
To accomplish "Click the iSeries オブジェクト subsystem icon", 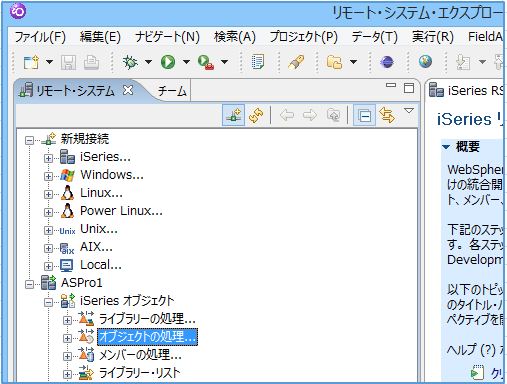I will click(x=68, y=301).
